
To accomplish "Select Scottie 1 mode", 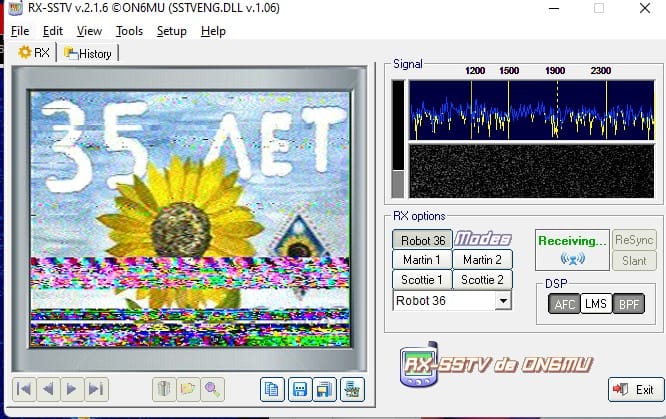I will click(x=422, y=280).
